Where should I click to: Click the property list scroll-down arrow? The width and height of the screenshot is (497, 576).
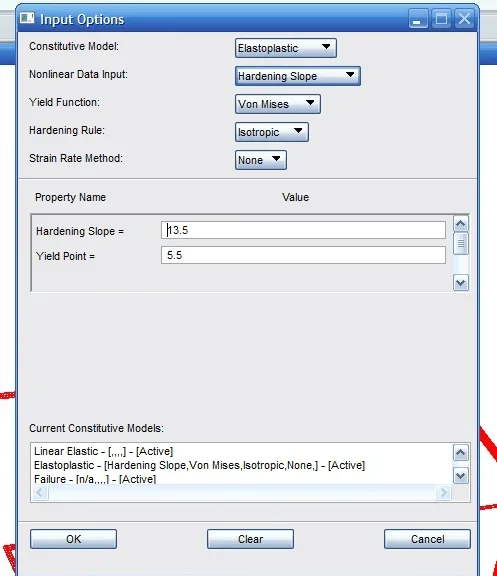[x=461, y=283]
